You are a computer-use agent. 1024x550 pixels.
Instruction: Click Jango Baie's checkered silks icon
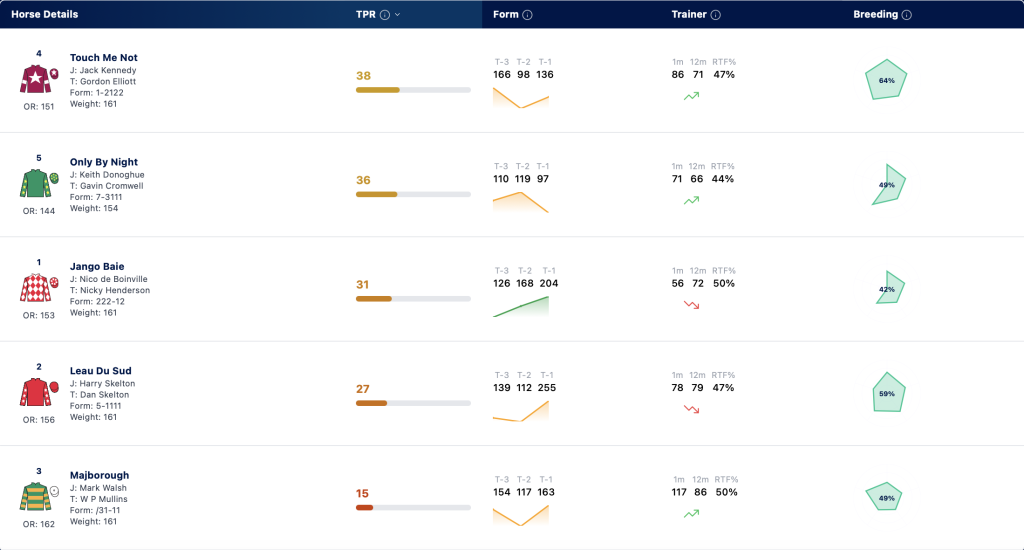(x=39, y=288)
